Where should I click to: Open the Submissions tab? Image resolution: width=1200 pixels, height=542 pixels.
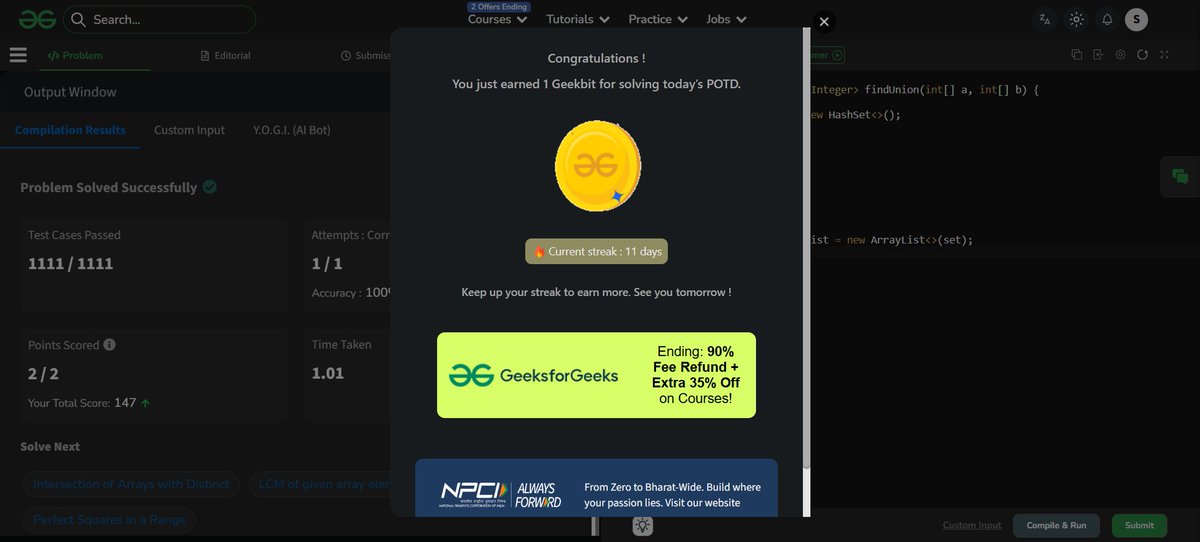365,55
